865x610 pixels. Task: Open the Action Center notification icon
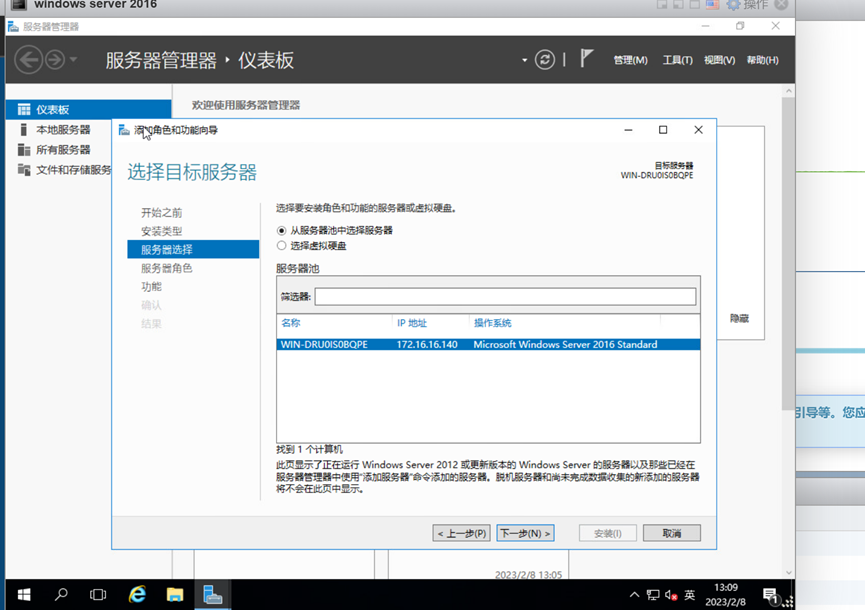pyautogui.click(x=770, y=595)
